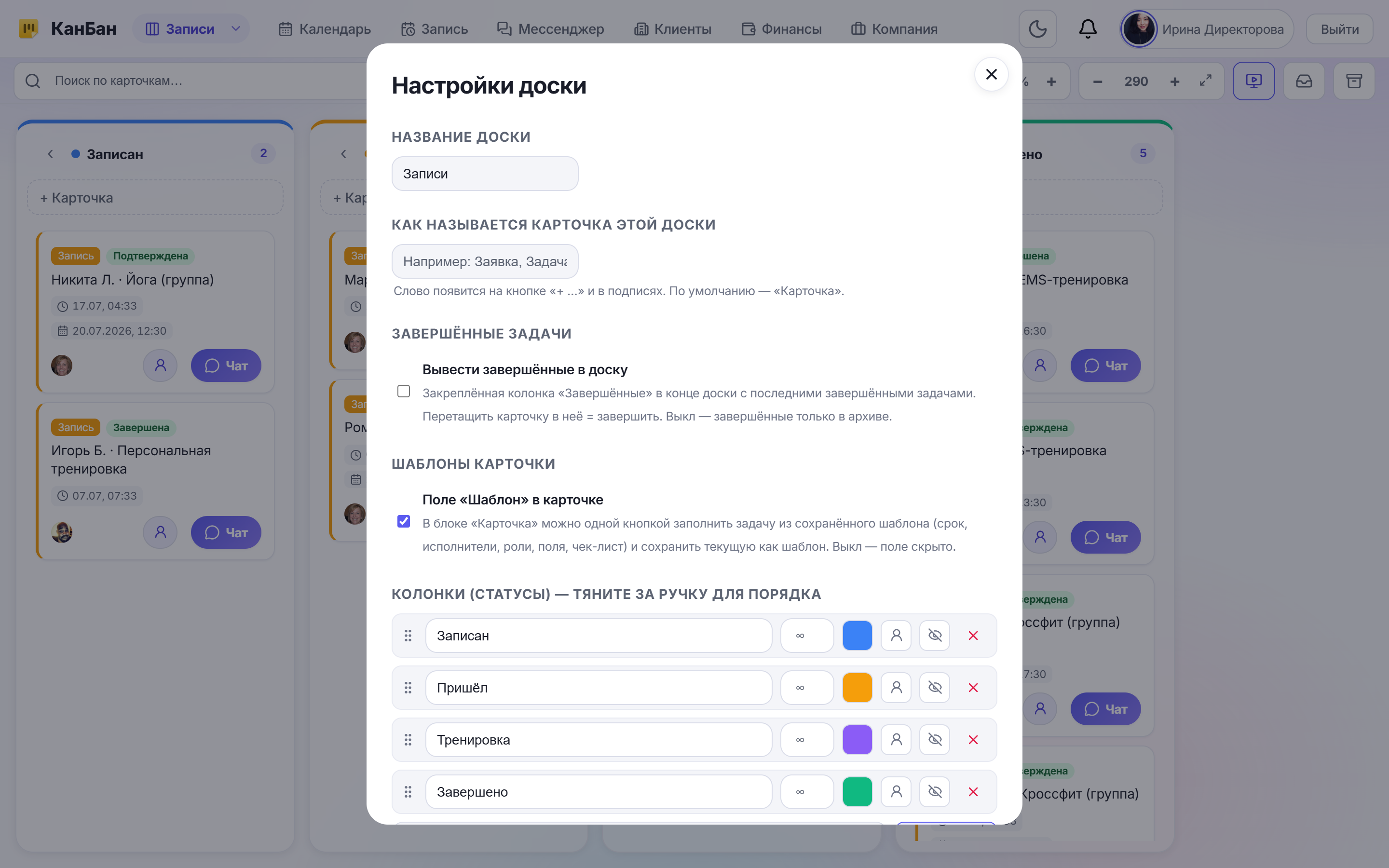The width and height of the screenshot is (1389, 868).
Task: Assign person icon for Записан column
Action: 896,636
